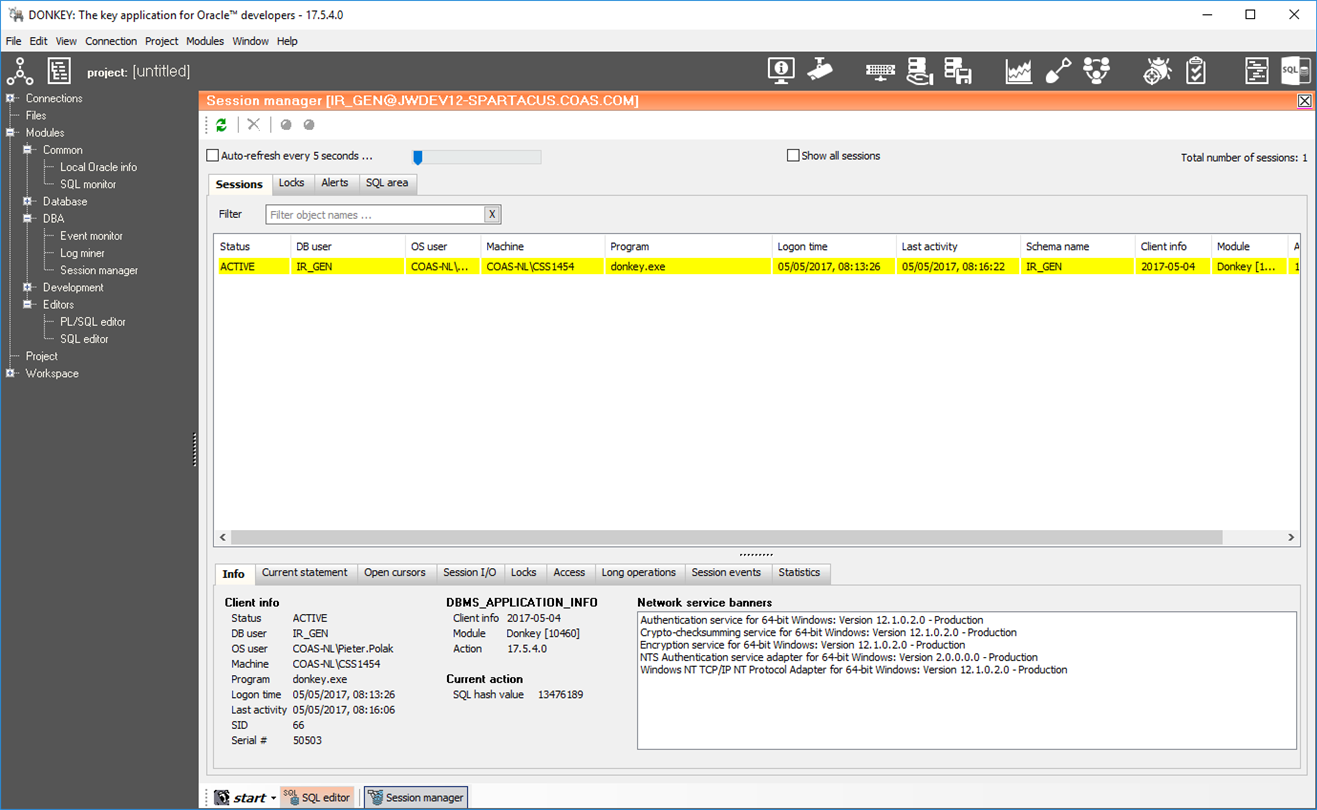Click the horizontal scrollbar of sessions grid
Image resolution: width=1317 pixels, height=810 pixels.
pos(727,537)
